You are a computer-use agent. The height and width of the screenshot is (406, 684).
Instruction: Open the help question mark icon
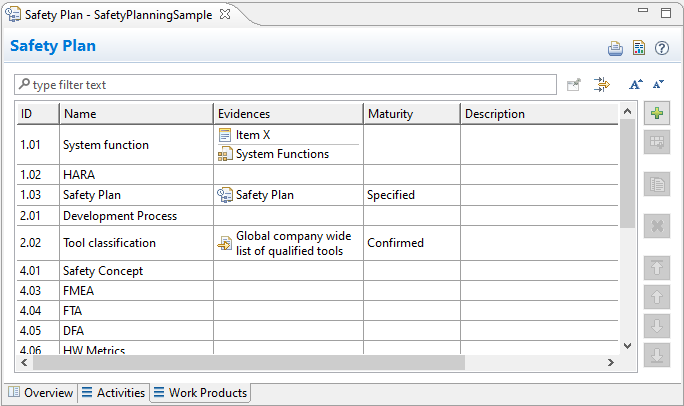661,48
